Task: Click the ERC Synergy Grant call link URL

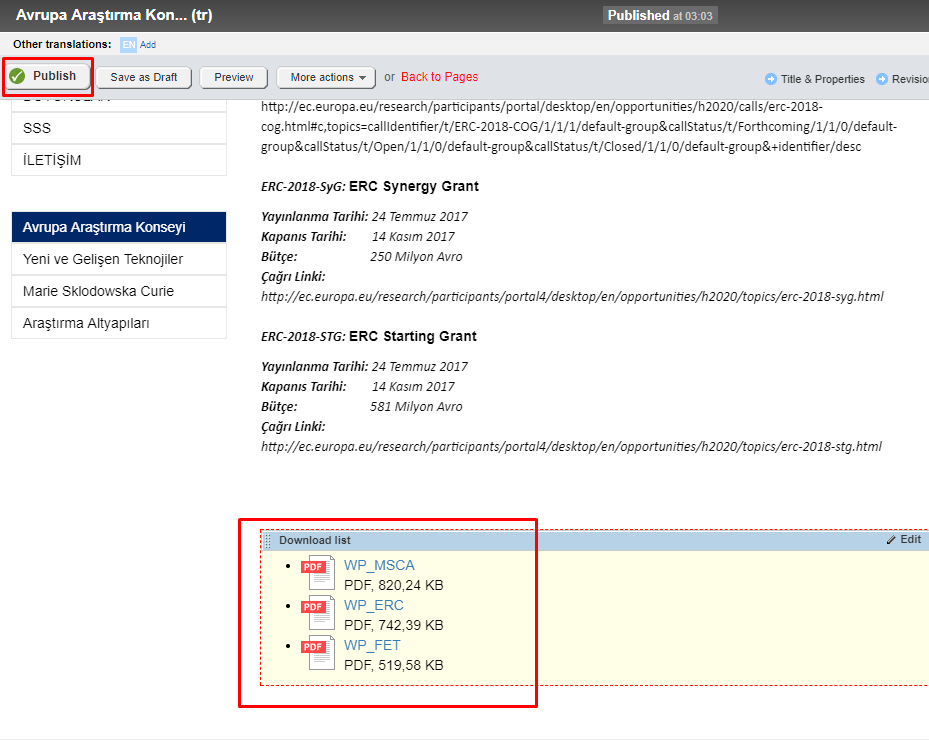Action: tap(572, 297)
